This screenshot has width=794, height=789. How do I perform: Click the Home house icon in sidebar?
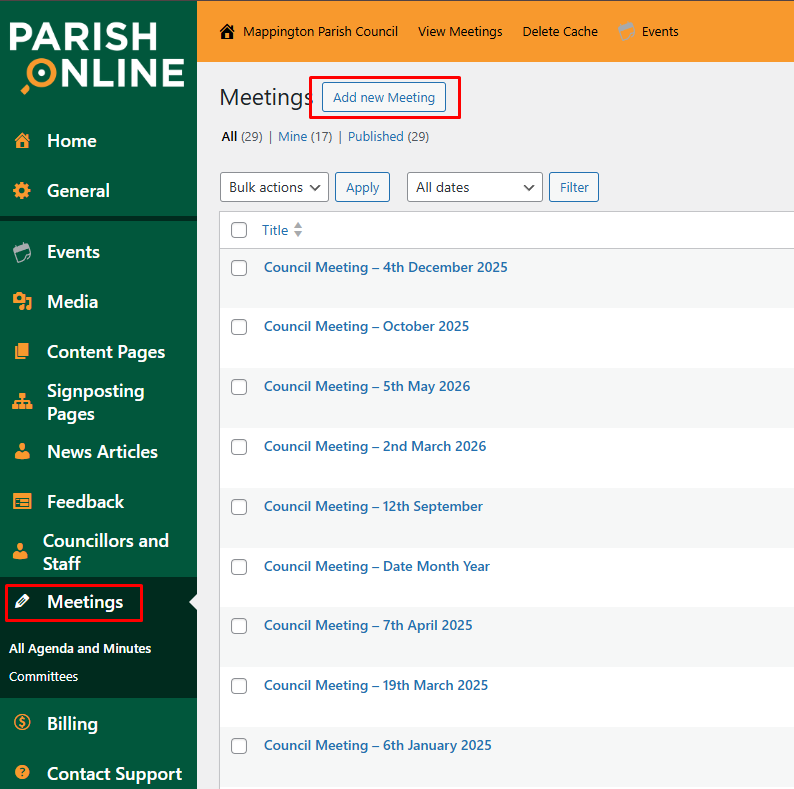pos(22,141)
